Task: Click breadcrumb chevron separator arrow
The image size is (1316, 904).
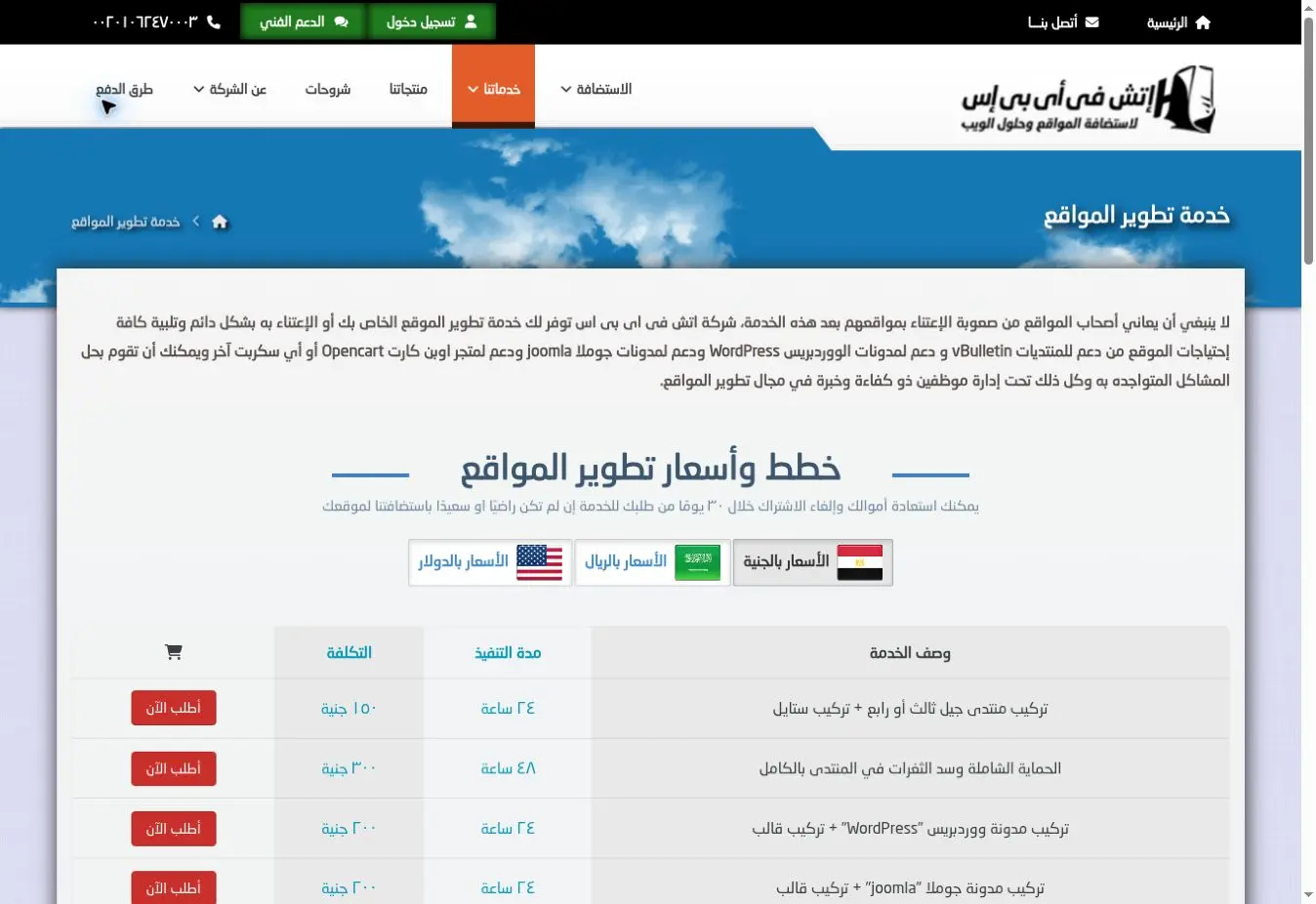Action: (x=195, y=222)
